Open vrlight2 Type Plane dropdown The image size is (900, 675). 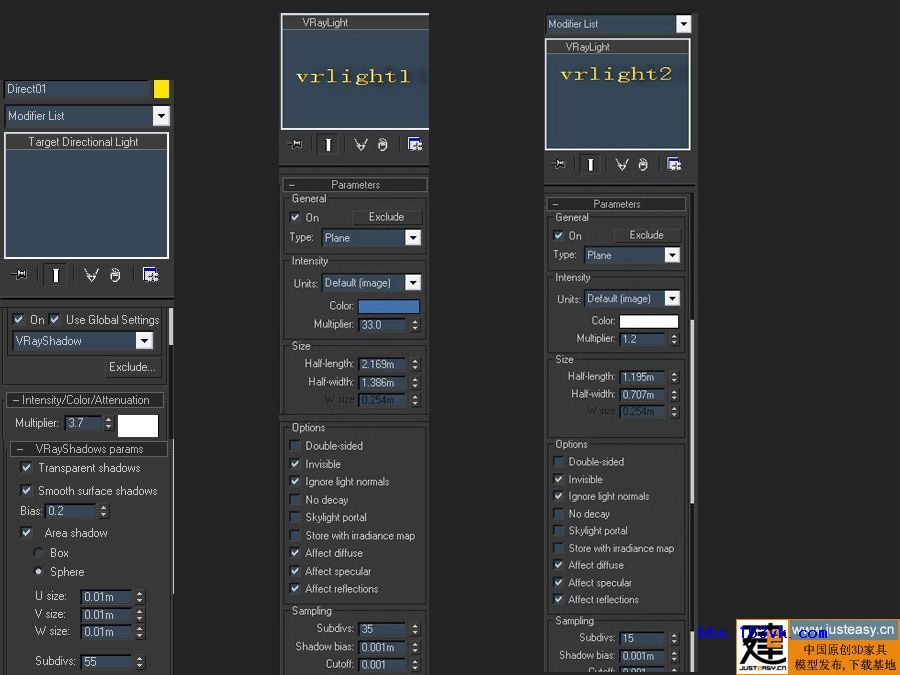tap(672, 255)
